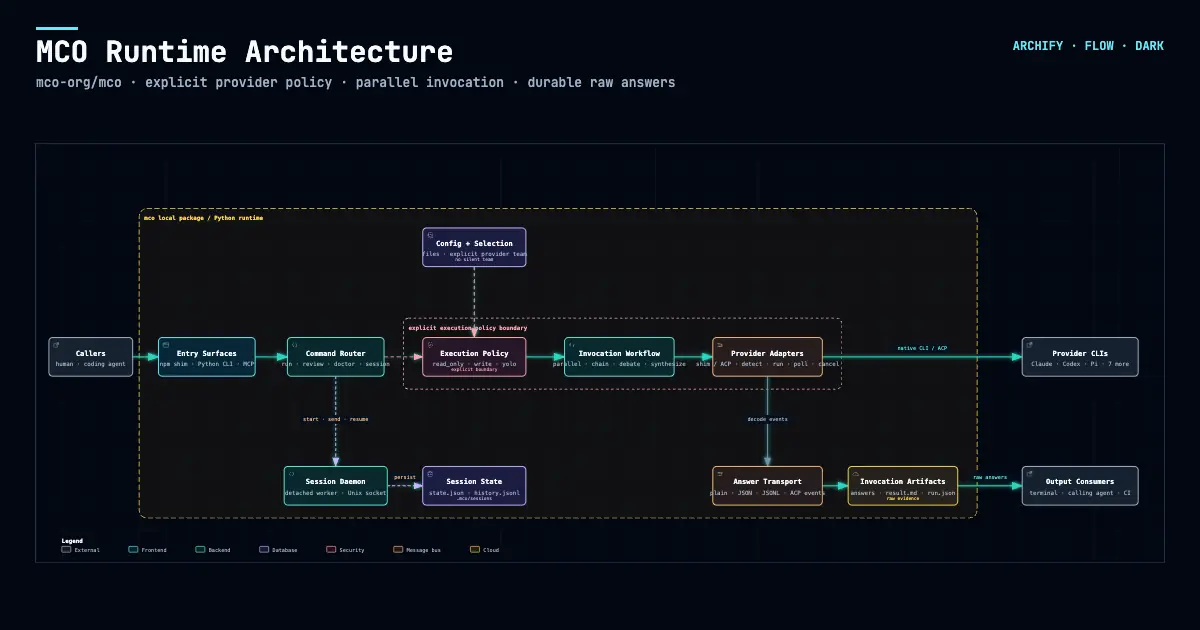
Task: Select the Answer Transport node title
Action: (768, 482)
